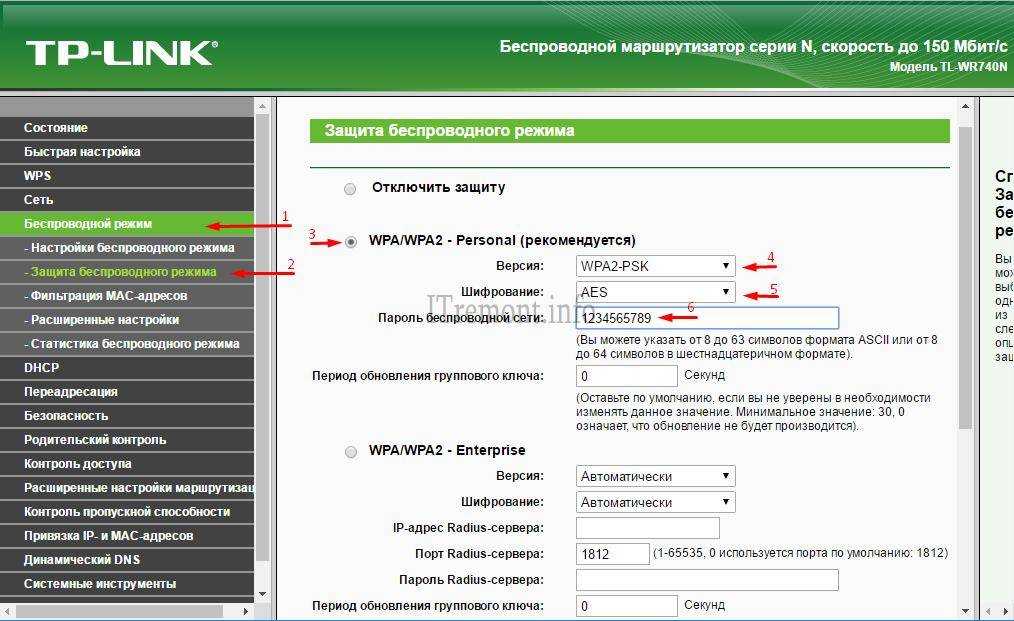Select 'Отключить защиту' radio button

tap(350, 188)
